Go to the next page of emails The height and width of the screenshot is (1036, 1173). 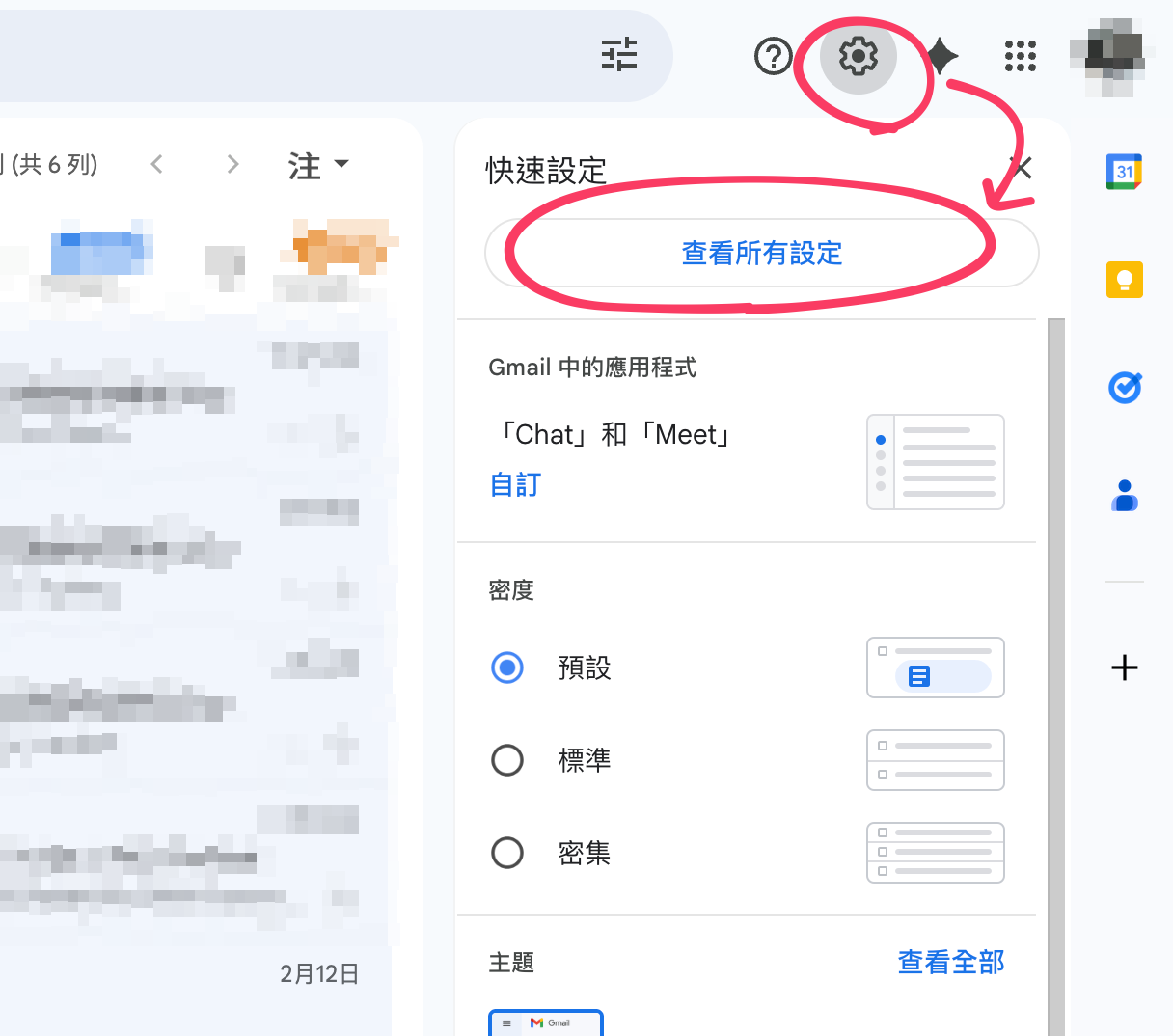coord(232,165)
